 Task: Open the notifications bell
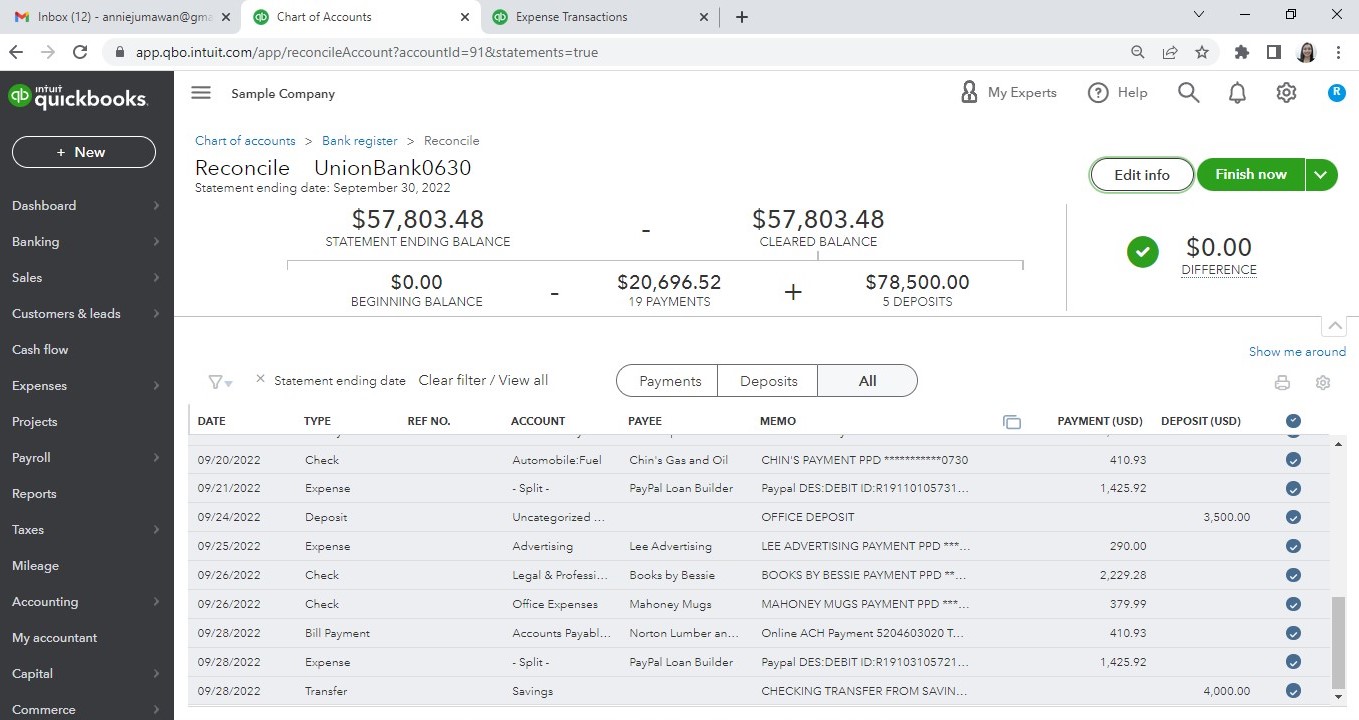(x=1237, y=93)
